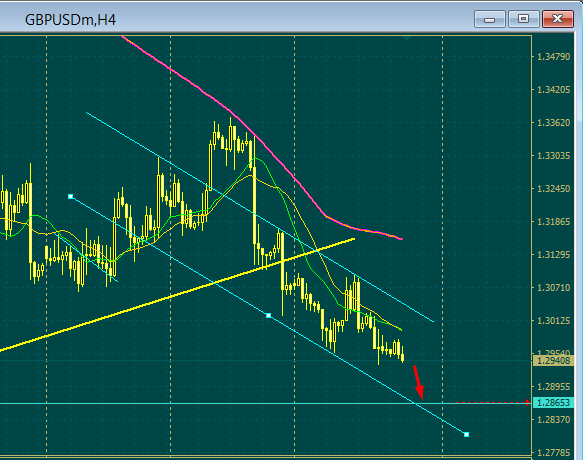Image resolution: width=583 pixels, height=460 pixels.
Task: Click the channel line's middle anchor point
Action: tap(268, 316)
